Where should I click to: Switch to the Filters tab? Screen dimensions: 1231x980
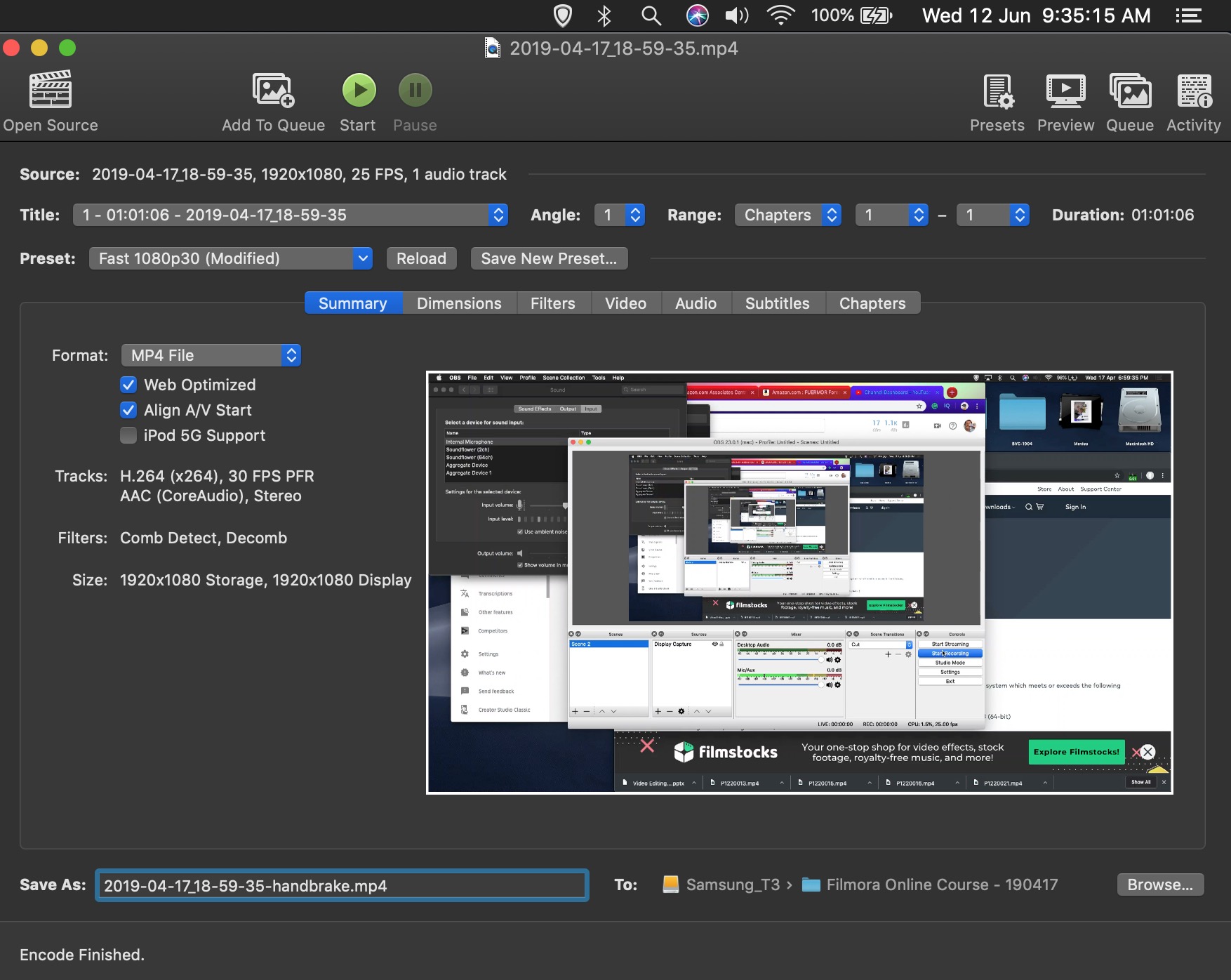553,303
